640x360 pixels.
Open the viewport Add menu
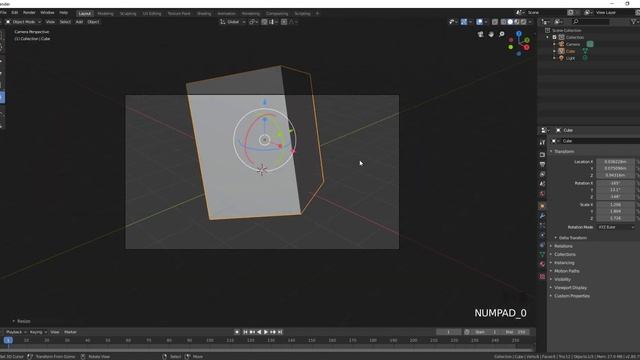pos(79,22)
